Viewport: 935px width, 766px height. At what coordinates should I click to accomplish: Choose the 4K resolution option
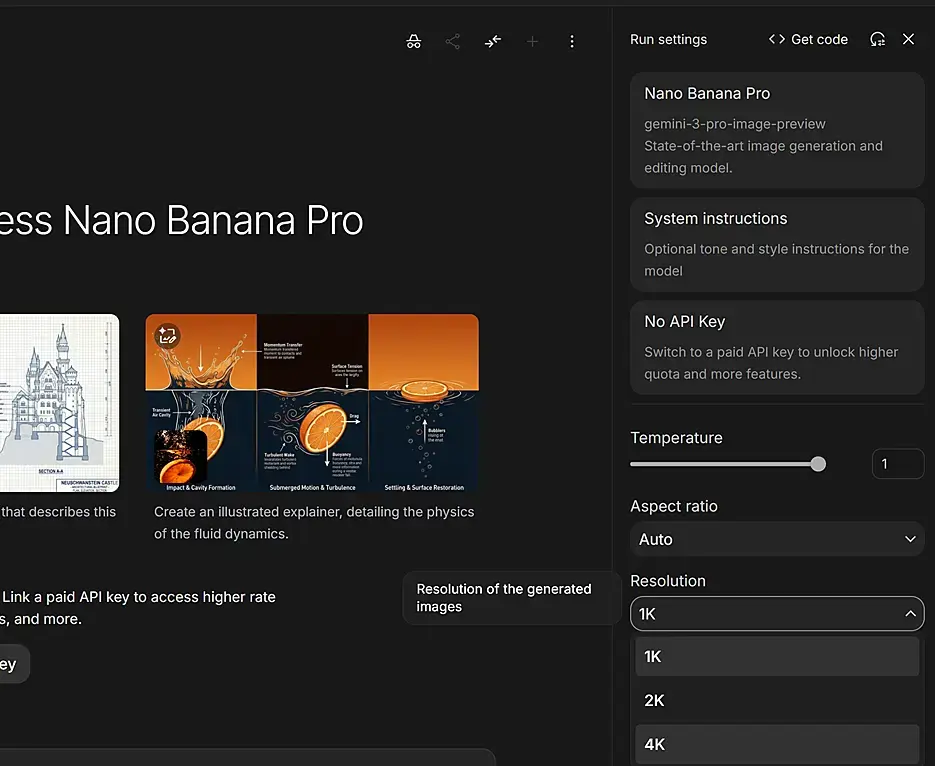(x=777, y=744)
